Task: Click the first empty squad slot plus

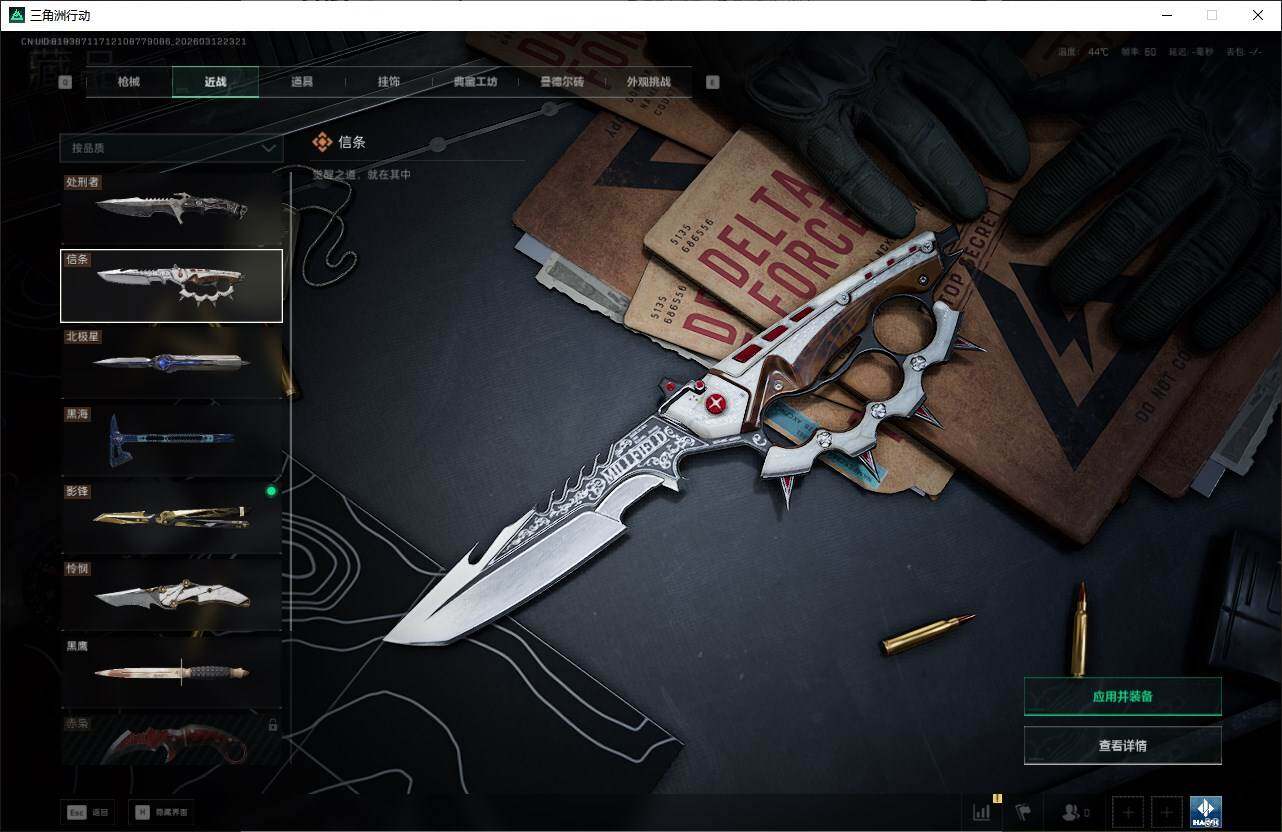Action: 1128,812
